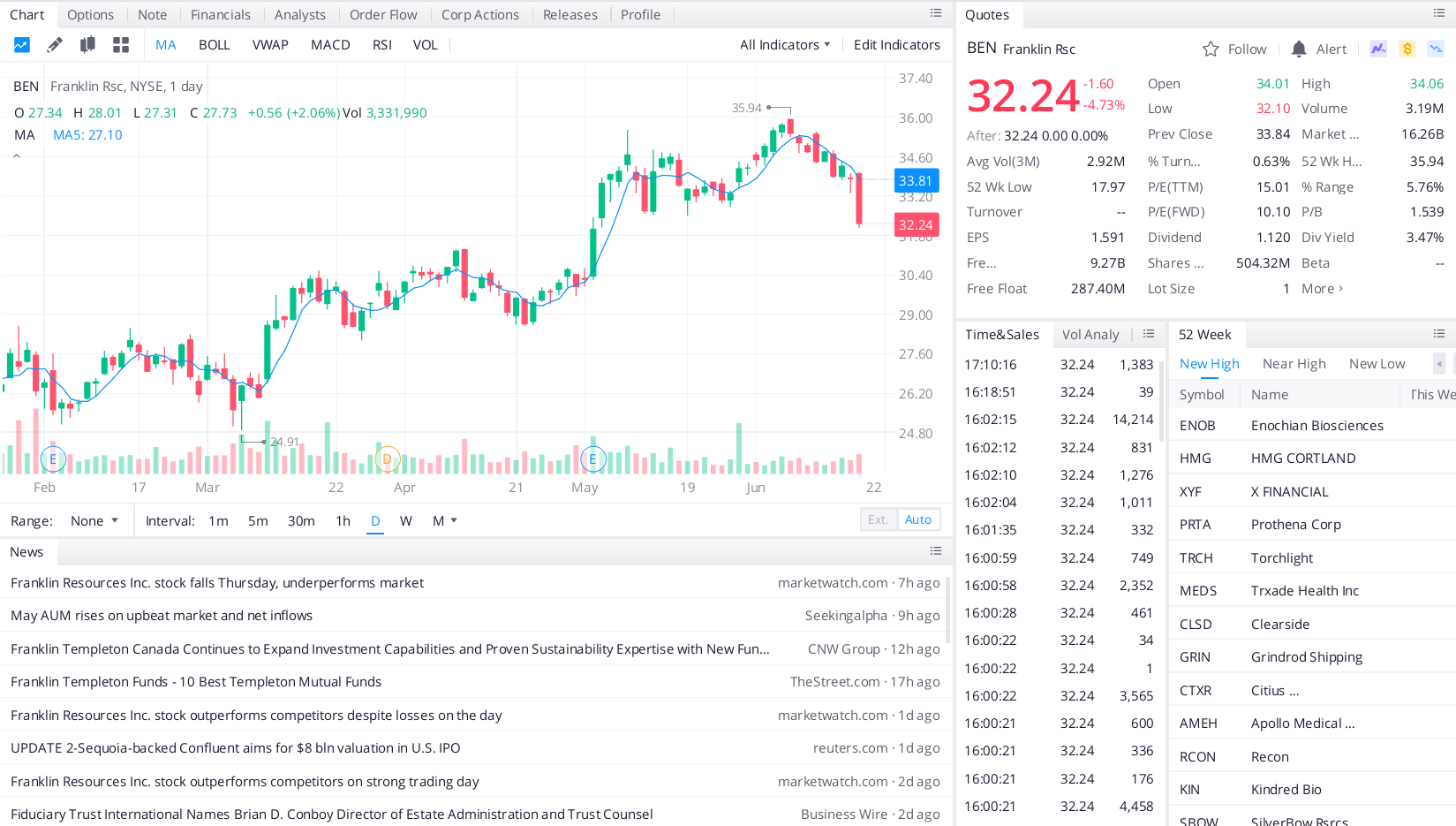Click the May earnings E marker

(x=592, y=459)
